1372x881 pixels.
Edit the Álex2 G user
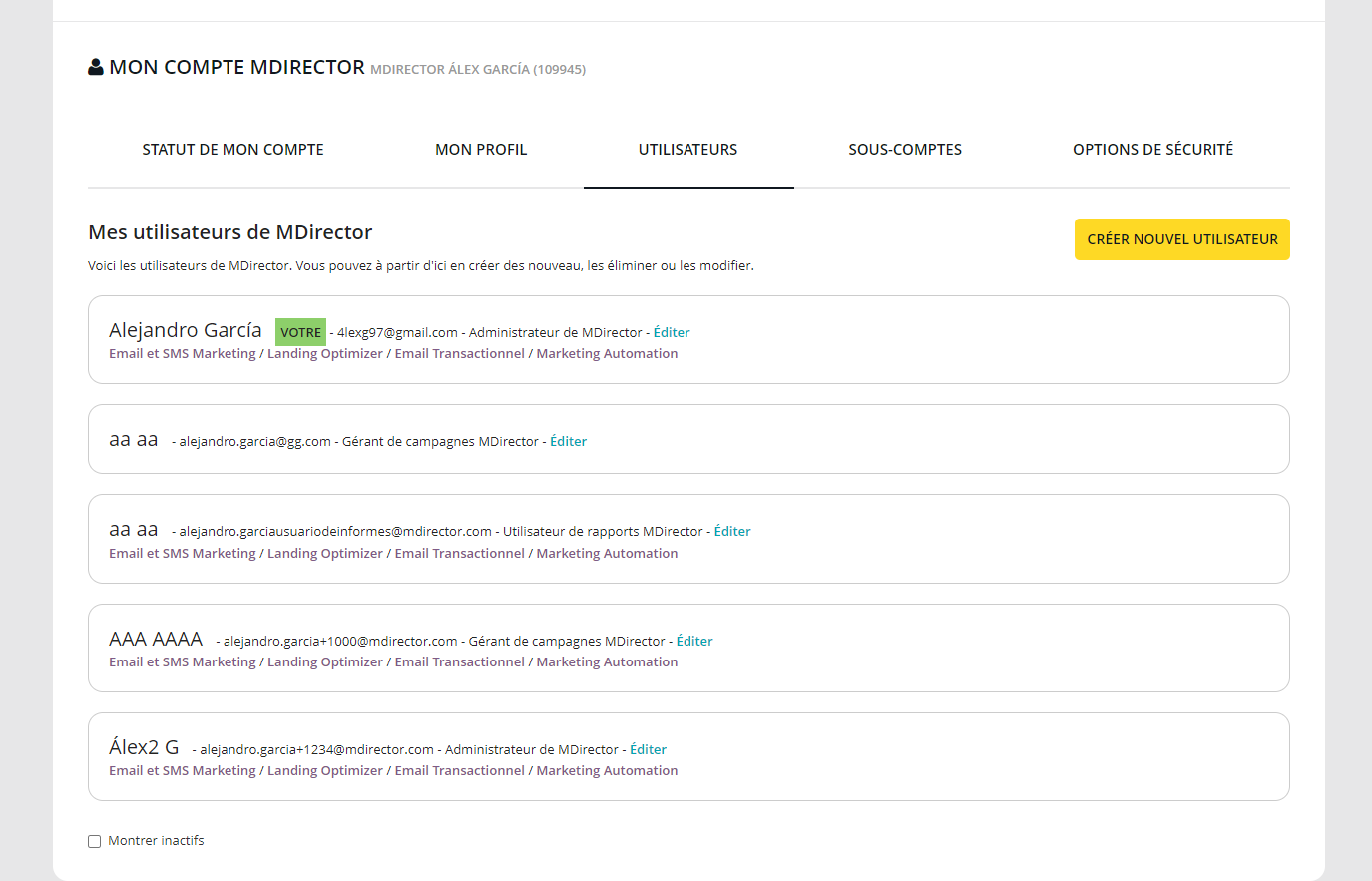coord(648,750)
